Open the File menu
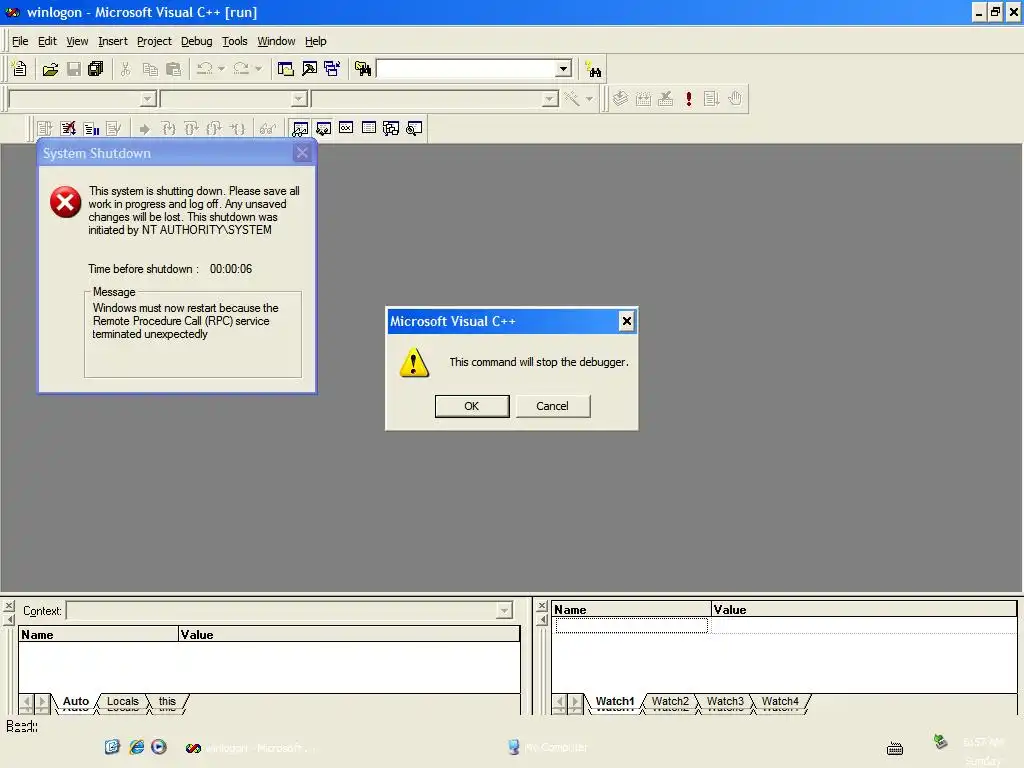 click(20, 41)
